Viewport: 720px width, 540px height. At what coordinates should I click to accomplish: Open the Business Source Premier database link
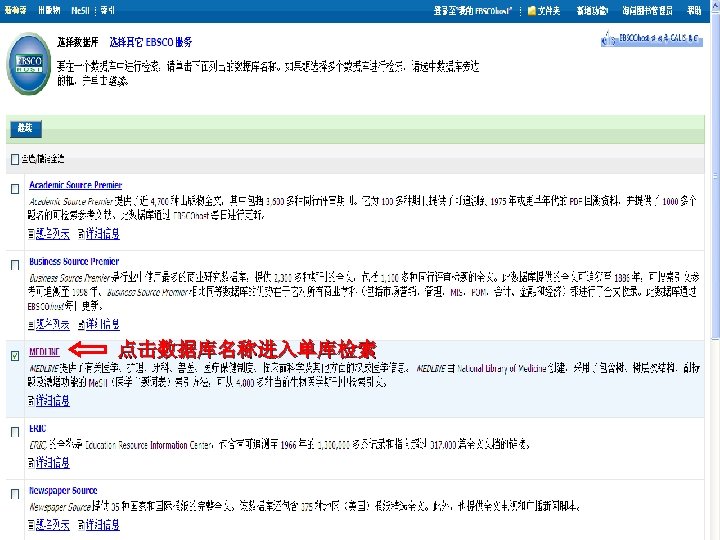click(74, 261)
